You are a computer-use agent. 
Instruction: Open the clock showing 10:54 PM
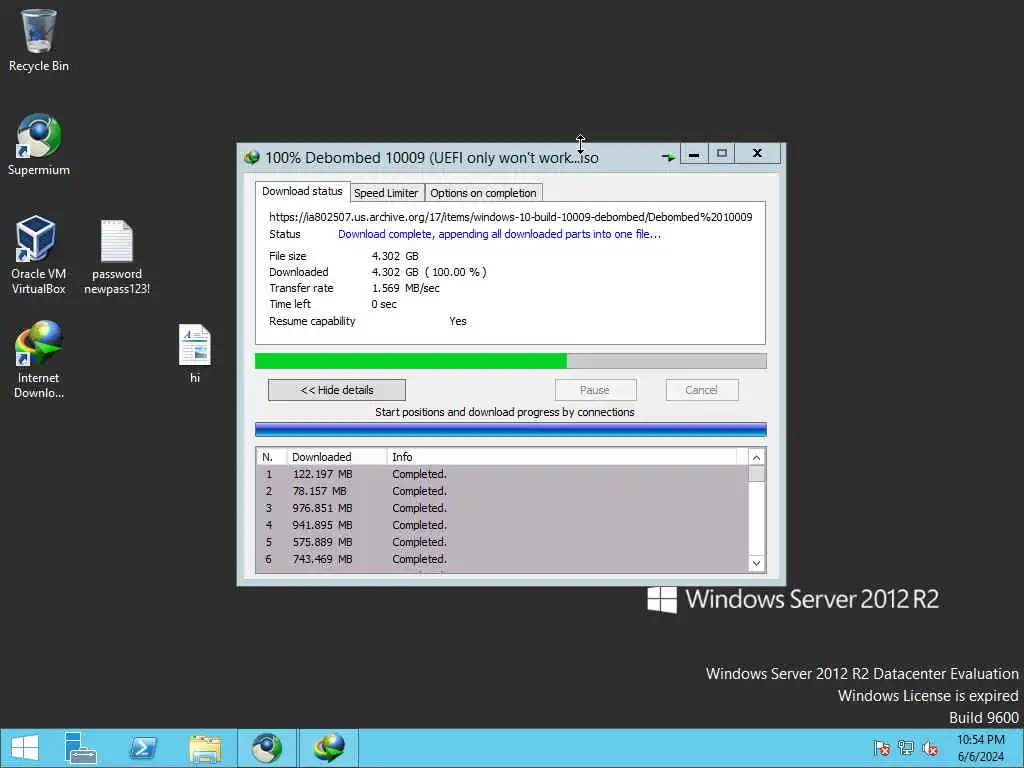(980, 748)
